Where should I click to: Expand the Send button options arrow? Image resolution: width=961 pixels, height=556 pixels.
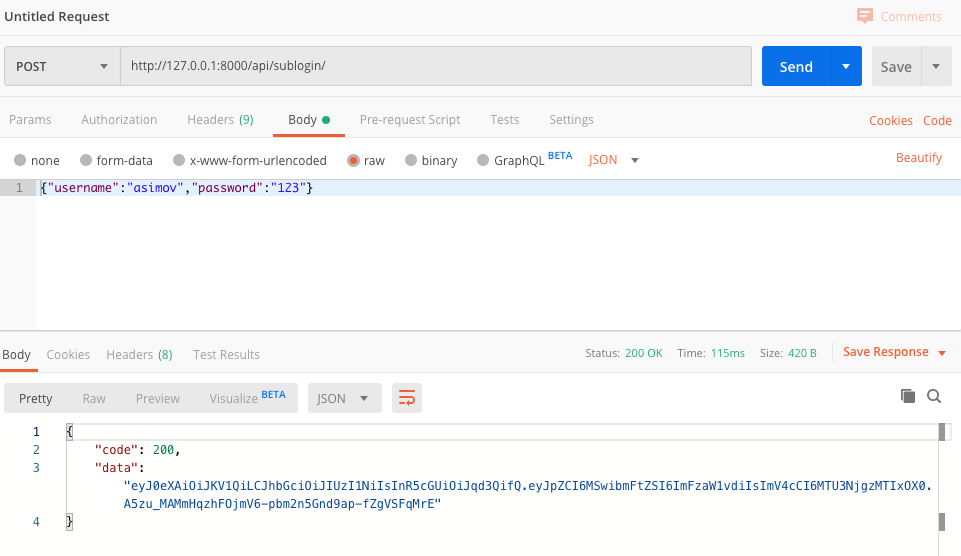pos(846,66)
